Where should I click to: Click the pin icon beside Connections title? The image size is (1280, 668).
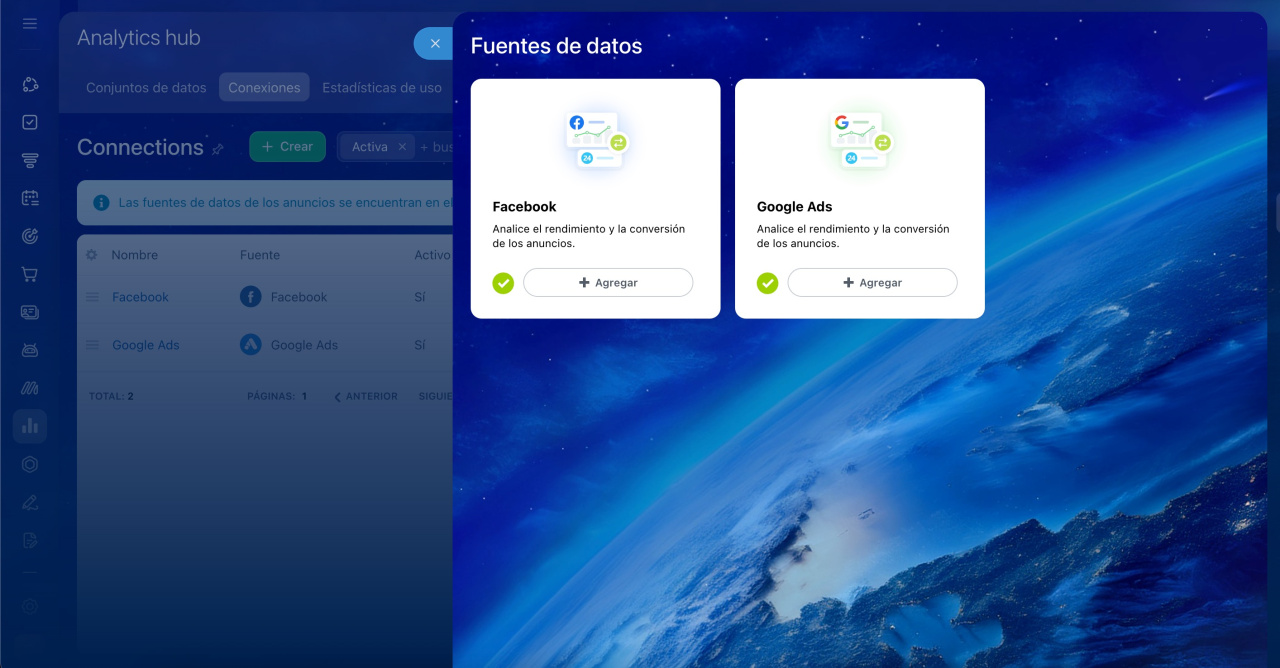pyautogui.click(x=218, y=149)
